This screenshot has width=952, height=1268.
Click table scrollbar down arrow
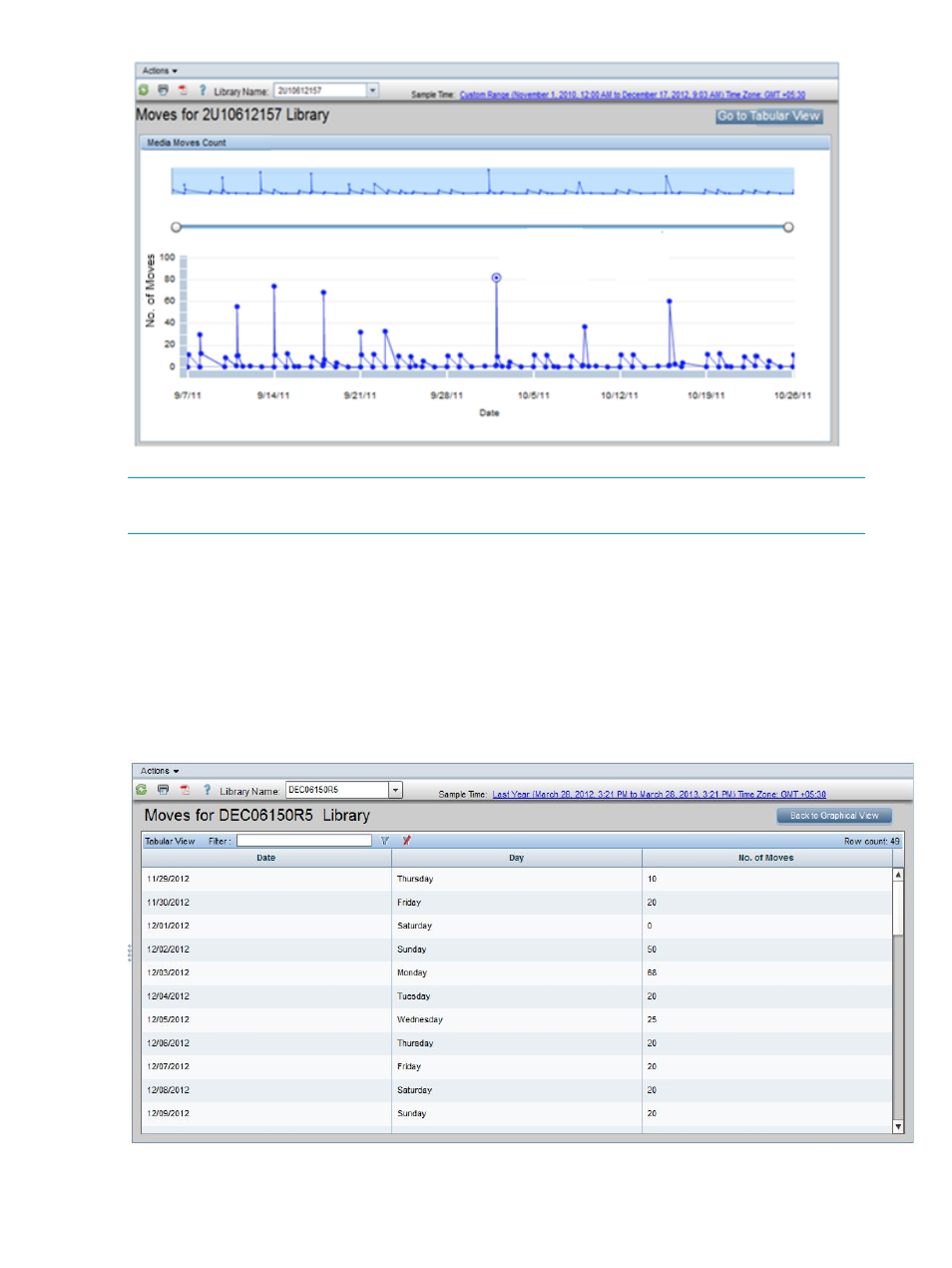pyautogui.click(x=898, y=1126)
